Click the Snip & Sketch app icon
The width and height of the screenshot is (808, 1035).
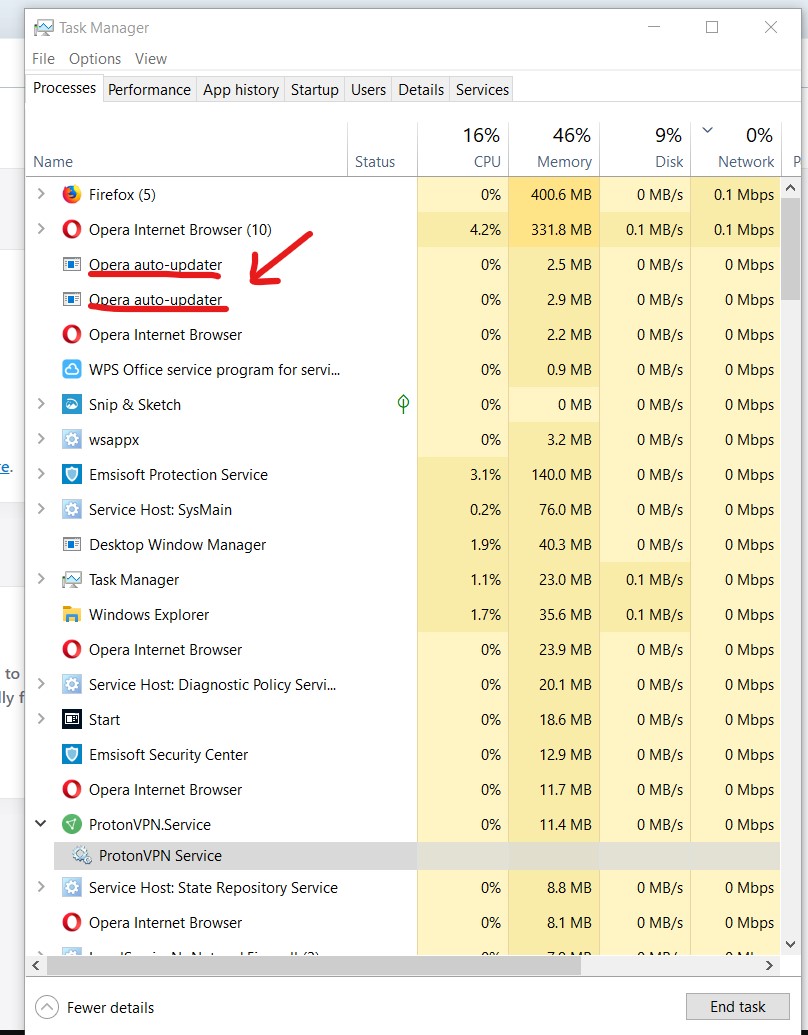coord(72,405)
